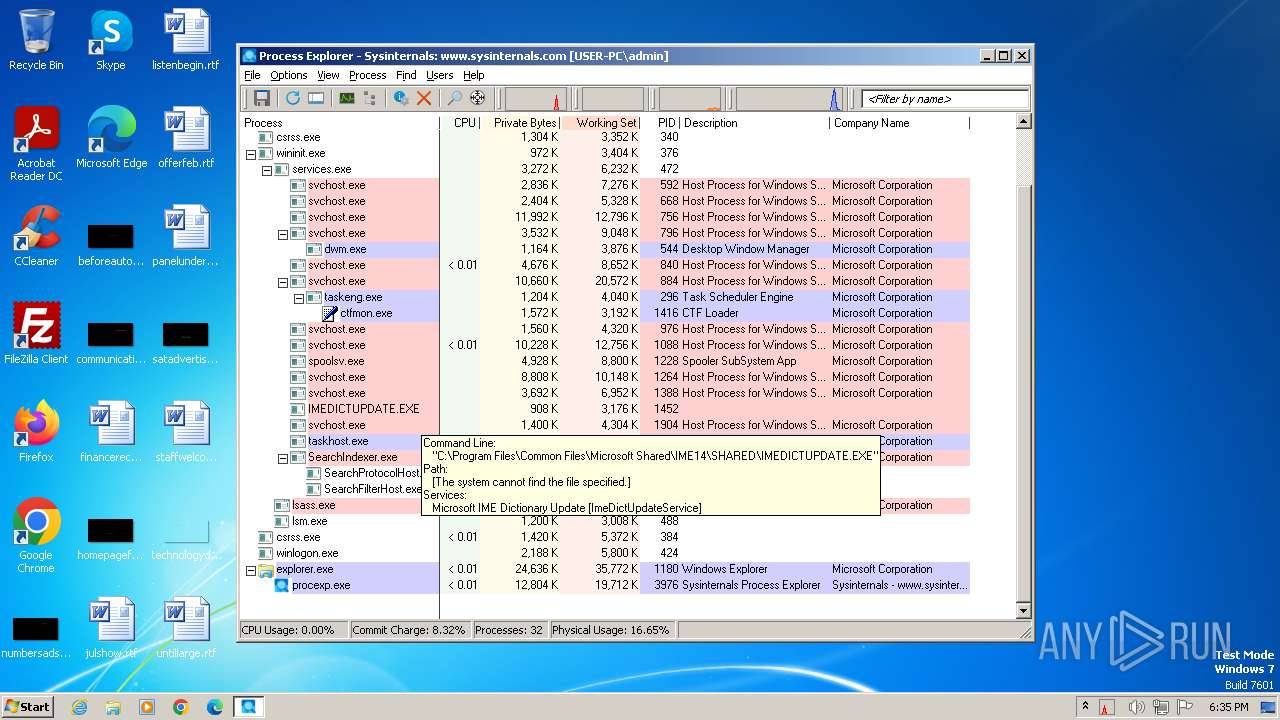Click the Find Window's Process crosshair icon

(x=478, y=98)
